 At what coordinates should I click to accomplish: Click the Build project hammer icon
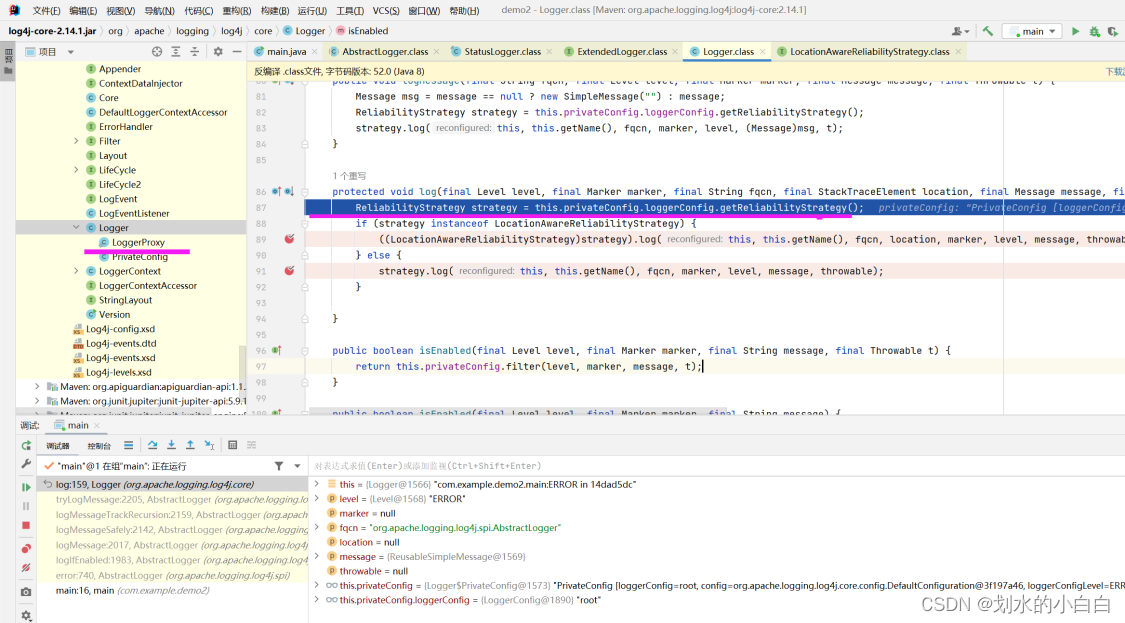coord(988,31)
